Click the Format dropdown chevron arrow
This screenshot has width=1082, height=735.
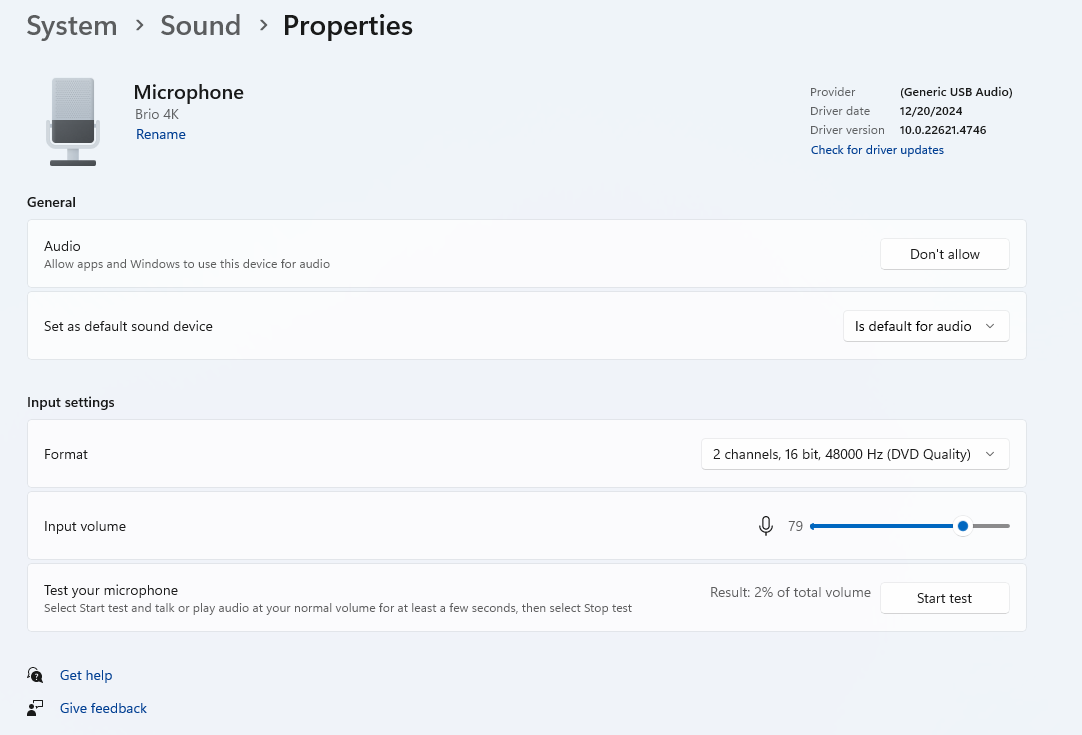point(990,454)
